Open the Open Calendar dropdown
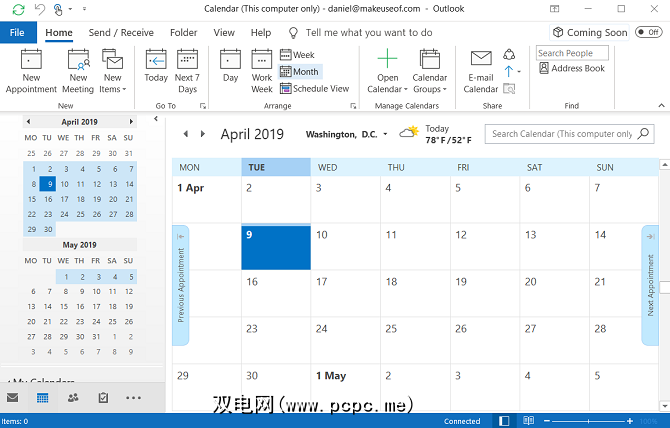Screen dimensions: 670x428 (x=388, y=71)
